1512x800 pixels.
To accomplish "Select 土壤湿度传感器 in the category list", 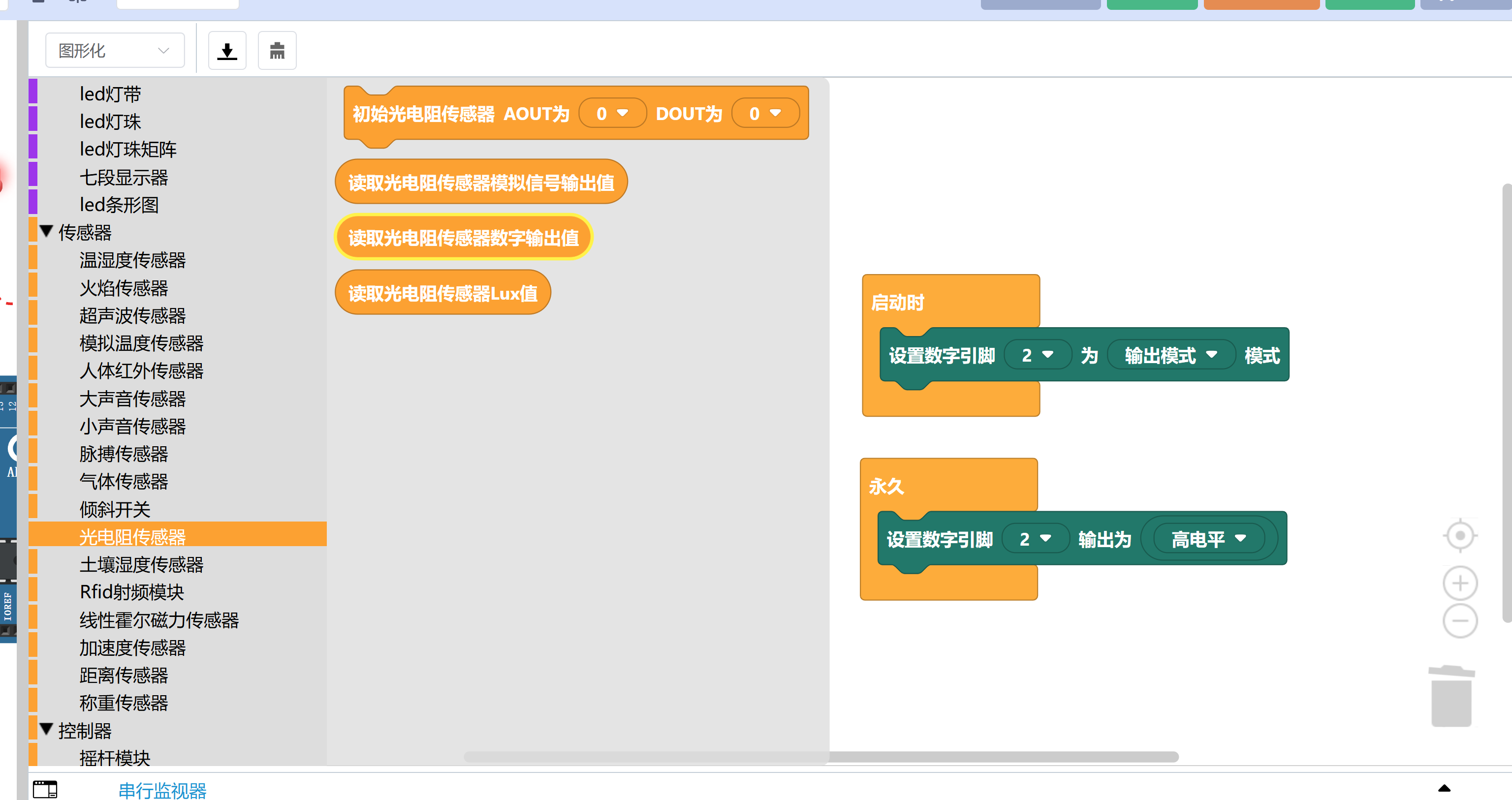I will [x=141, y=565].
